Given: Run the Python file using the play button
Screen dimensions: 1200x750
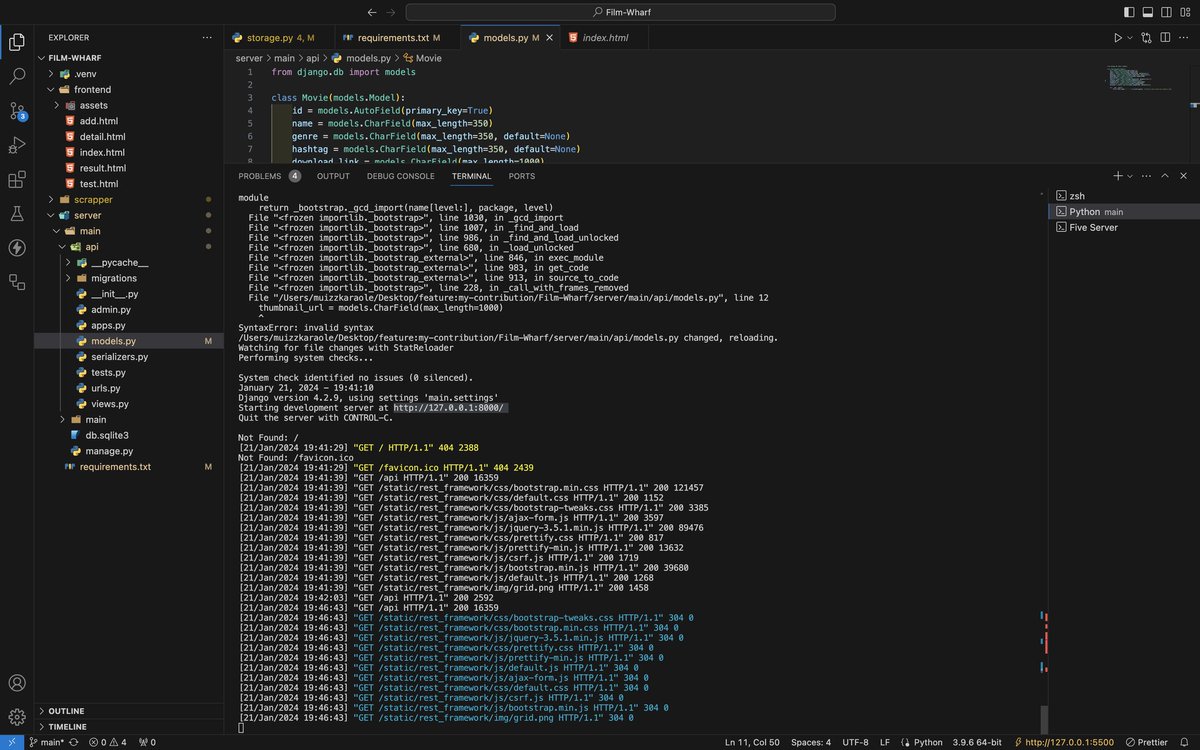Looking at the screenshot, I should pyautogui.click(x=1120, y=35).
